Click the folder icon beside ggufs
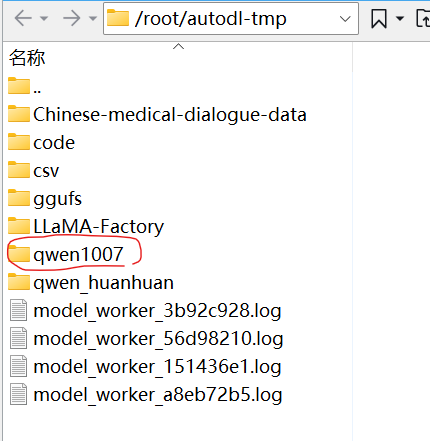This screenshot has width=430, height=441. coord(19,198)
